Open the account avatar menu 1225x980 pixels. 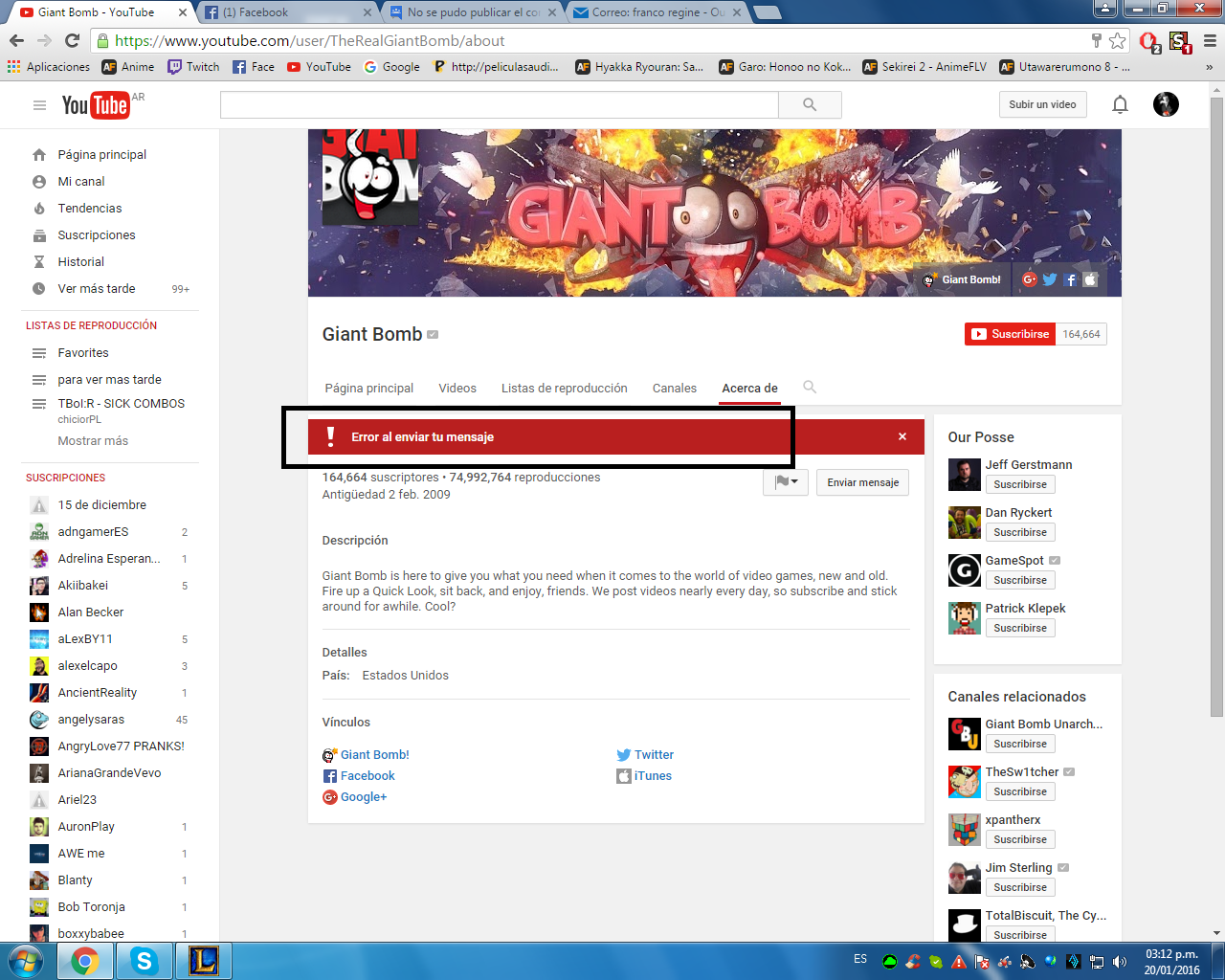(1166, 104)
